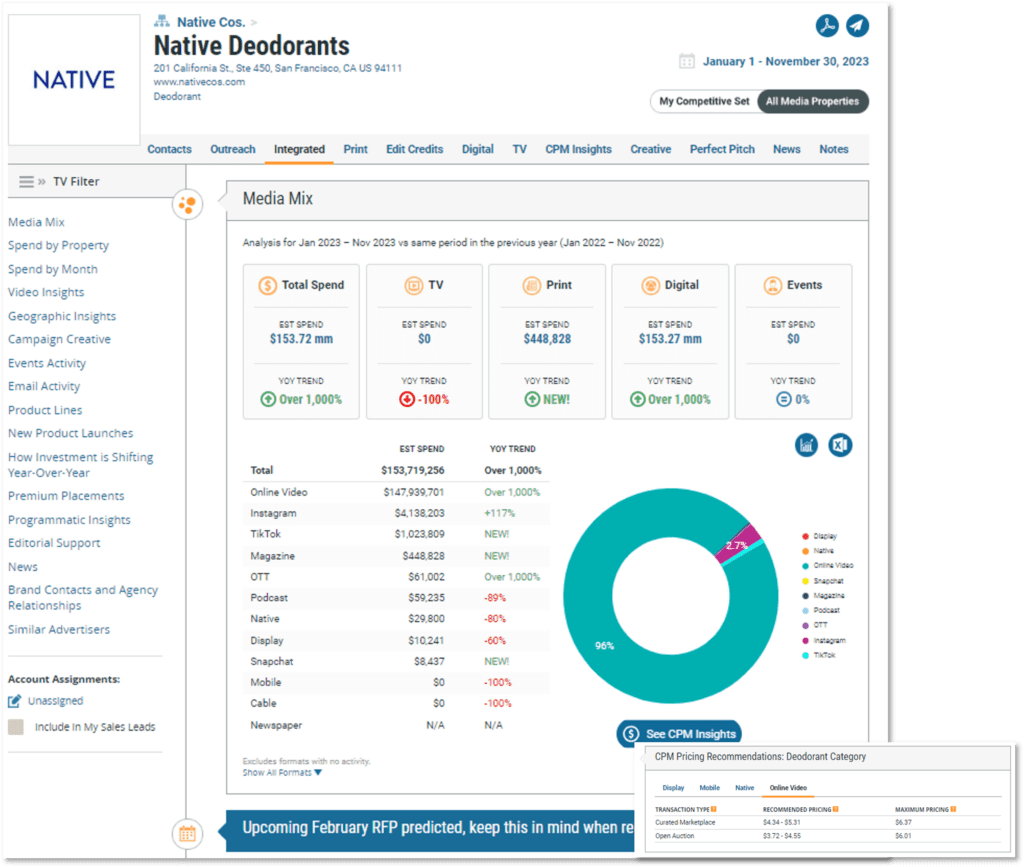The image size is (1024, 867).
Task: Open the Perfect Pitch tab
Action: [x=722, y=149]
